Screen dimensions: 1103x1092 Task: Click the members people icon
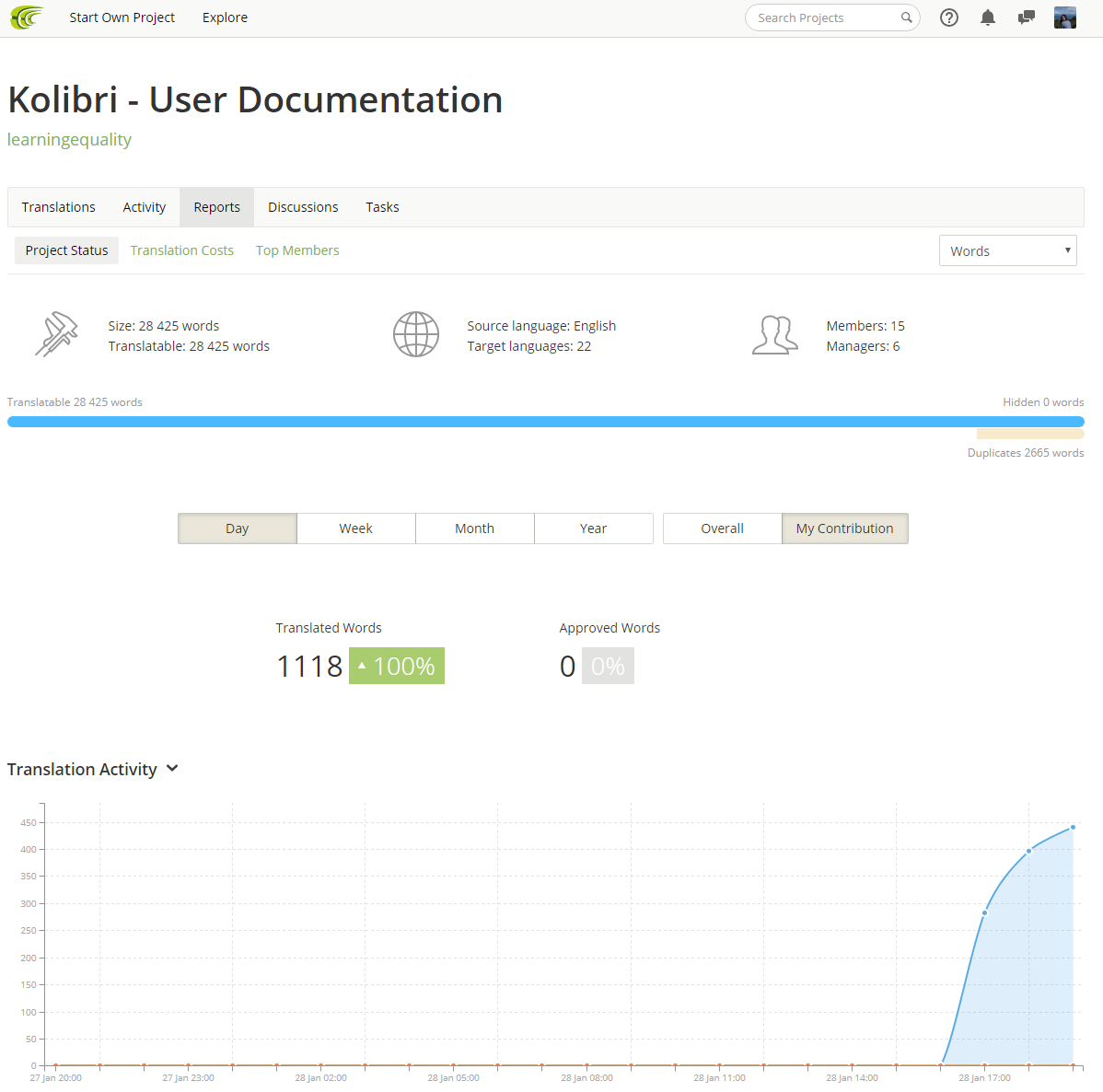point(774,335)
